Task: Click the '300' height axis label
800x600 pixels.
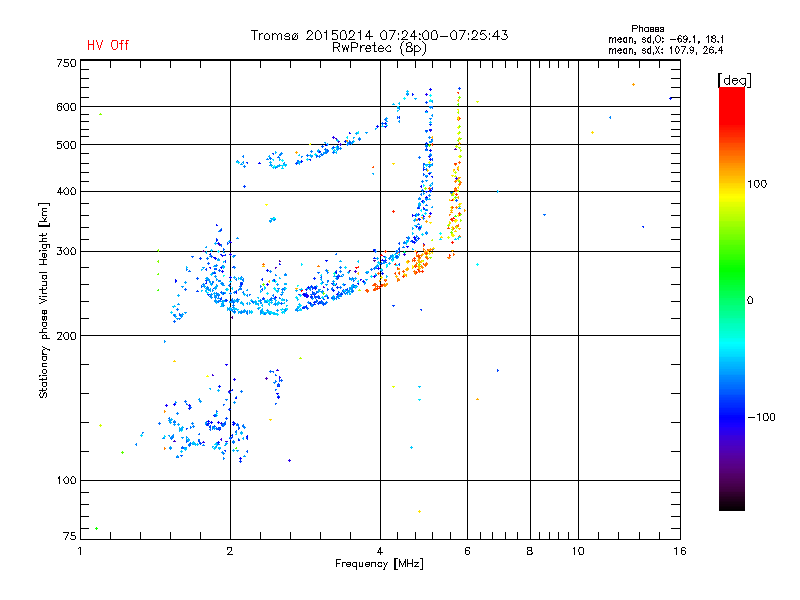Action: point(66,252)
